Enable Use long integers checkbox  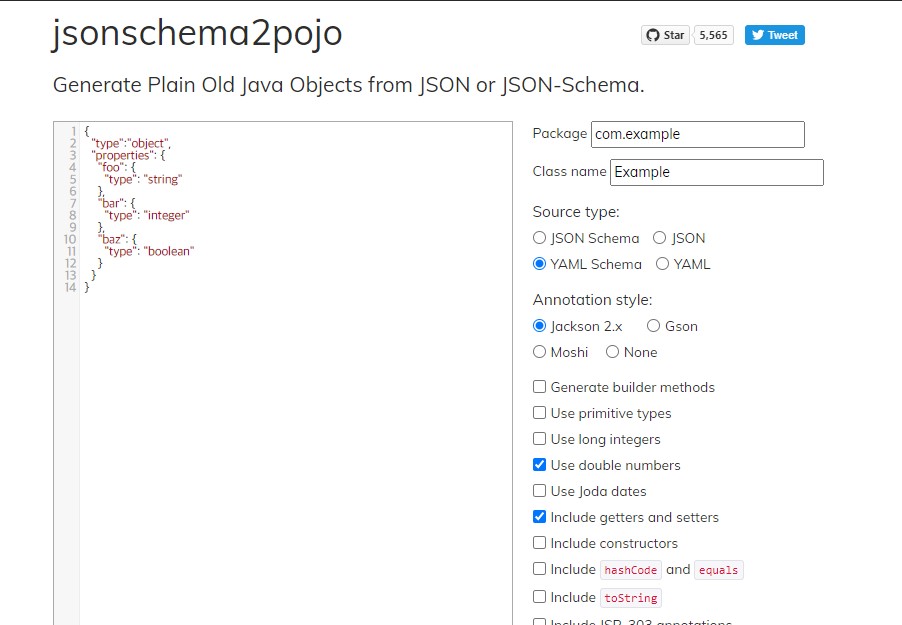[x=539, y=439]
